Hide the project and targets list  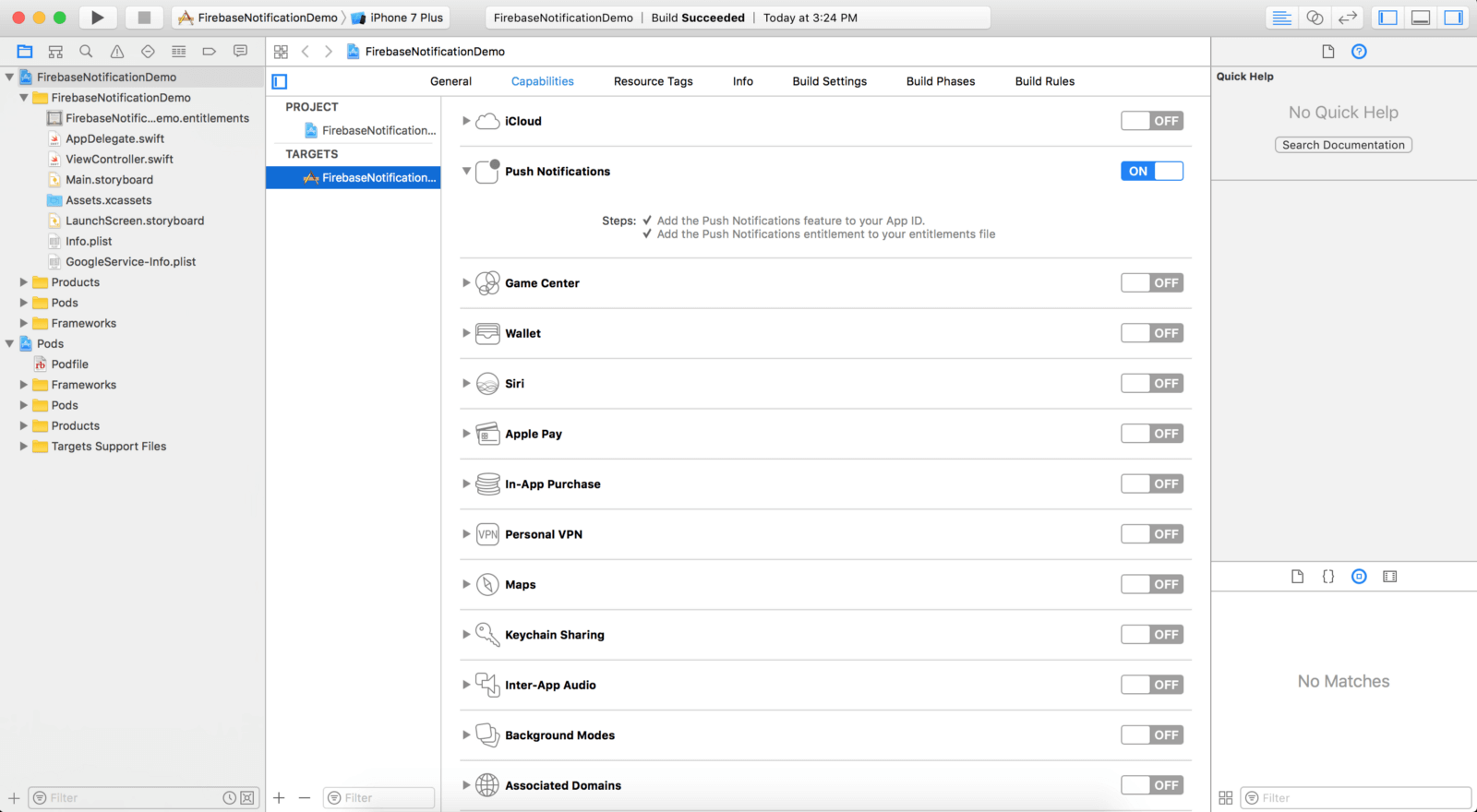pyautogui.click(x=280, y=81)
